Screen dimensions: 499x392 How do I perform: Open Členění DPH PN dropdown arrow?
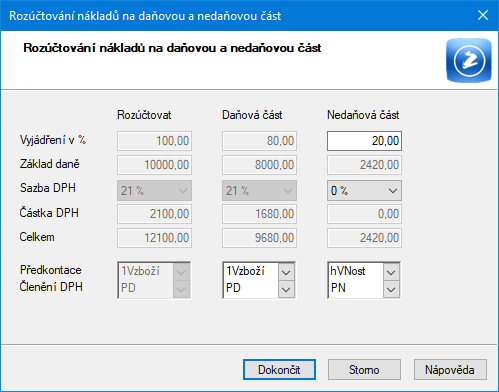[x=391, y=289]
